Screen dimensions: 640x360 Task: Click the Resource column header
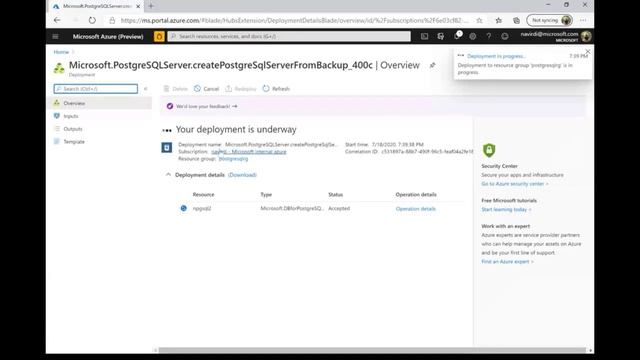click(x=203, y=194)
